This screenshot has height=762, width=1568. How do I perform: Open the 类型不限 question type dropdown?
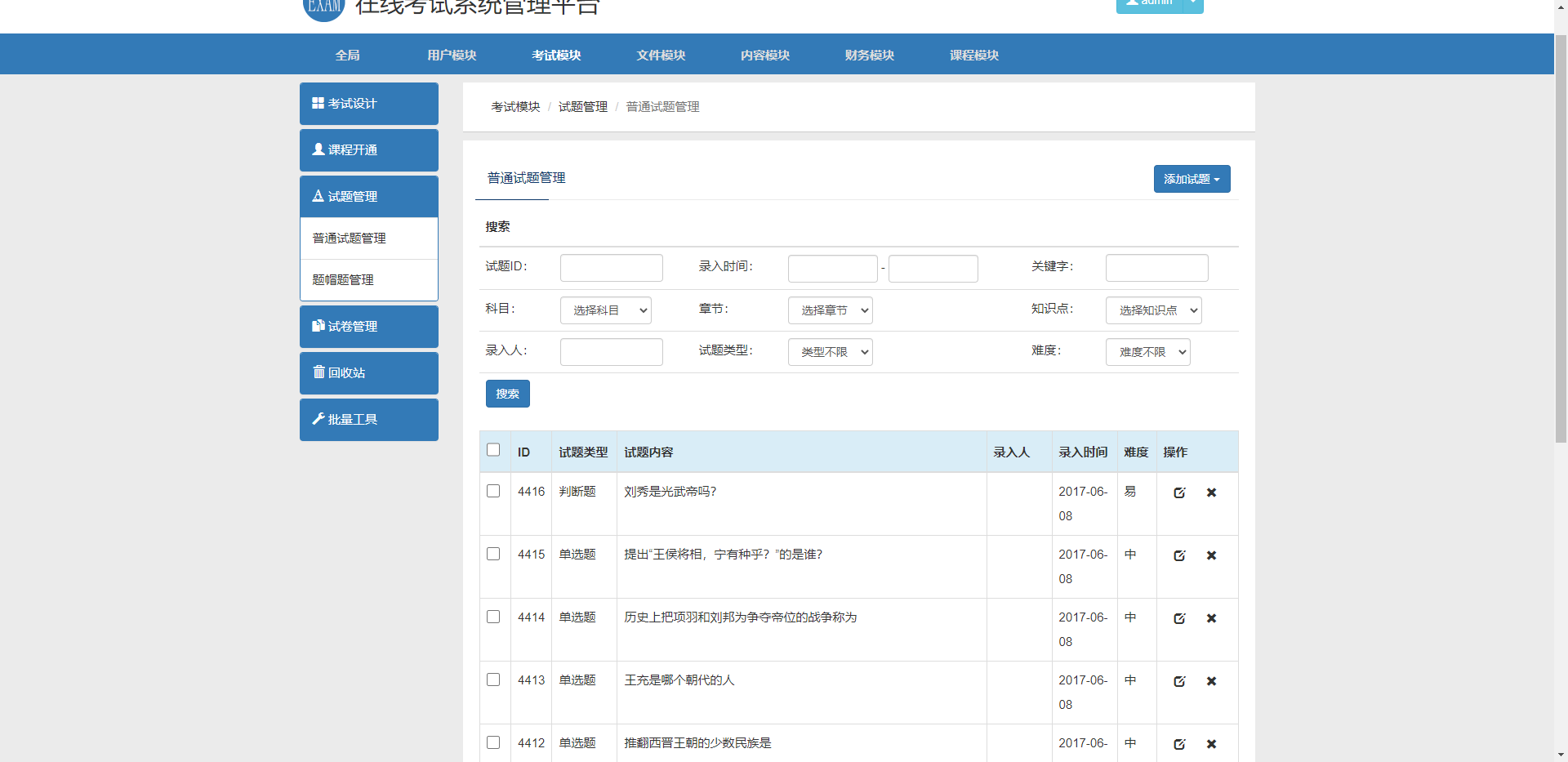pyautogui.click(x=830, y=352)
